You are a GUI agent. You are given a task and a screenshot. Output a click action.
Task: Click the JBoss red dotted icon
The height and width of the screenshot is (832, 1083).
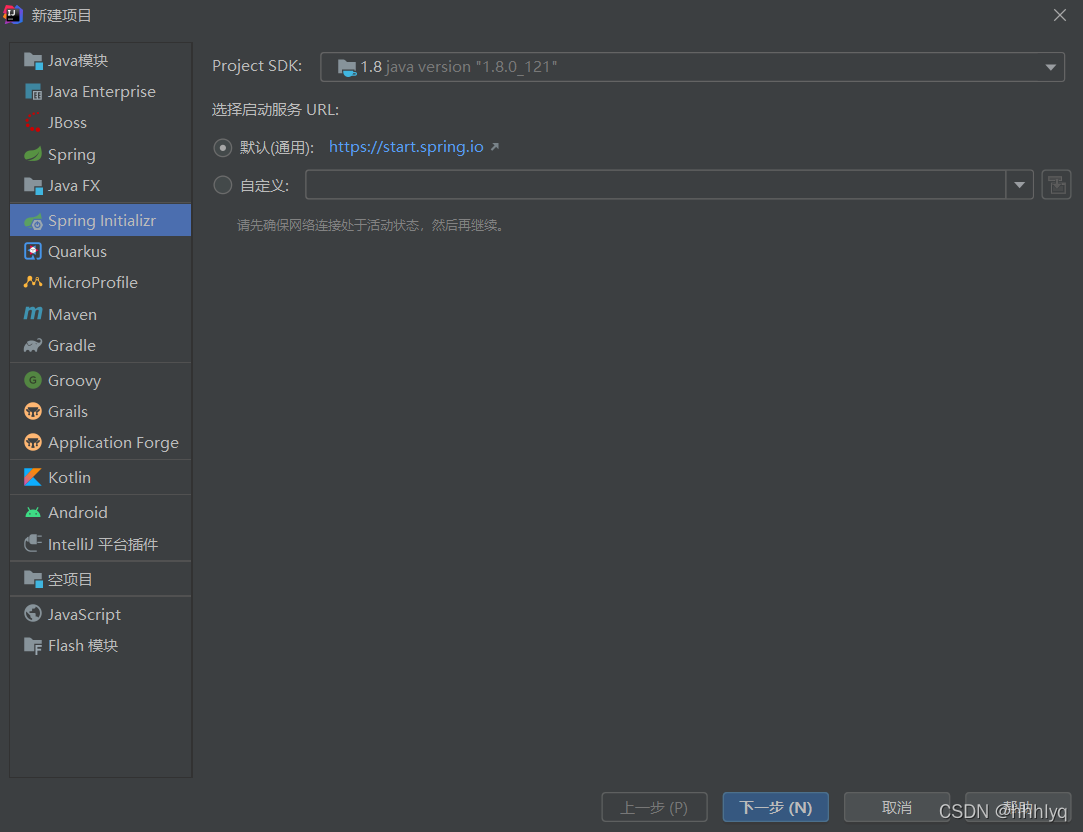32,123
